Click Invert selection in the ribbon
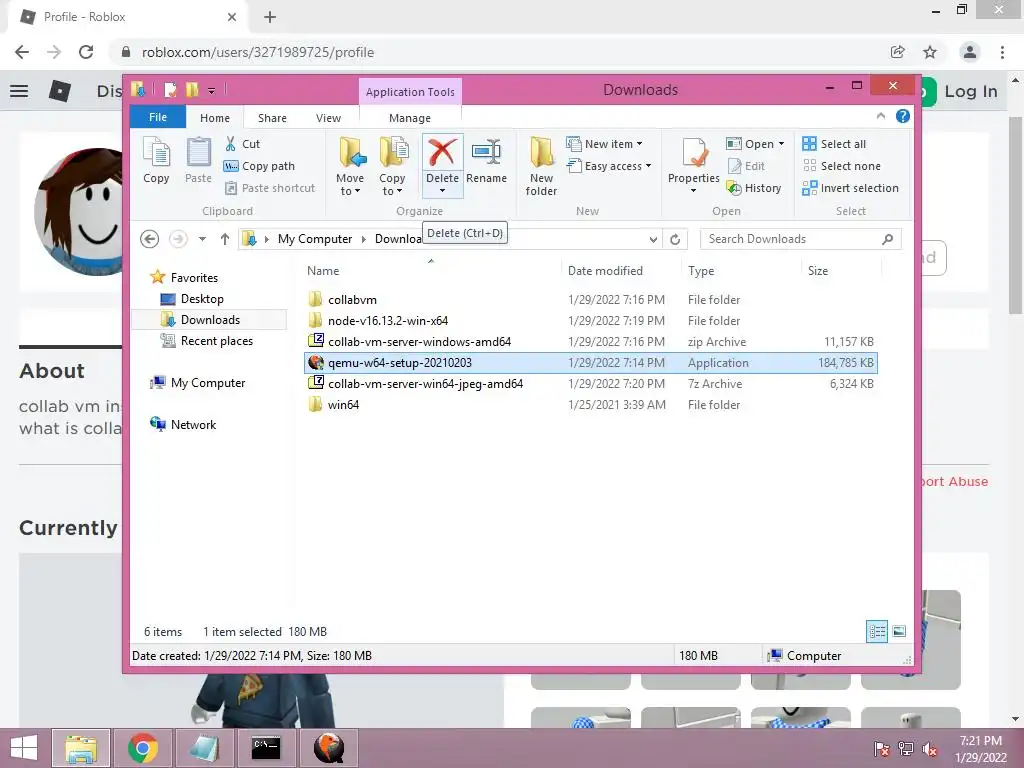The width and height of the screenshot is (1024, 768). [x=850, y=188]
